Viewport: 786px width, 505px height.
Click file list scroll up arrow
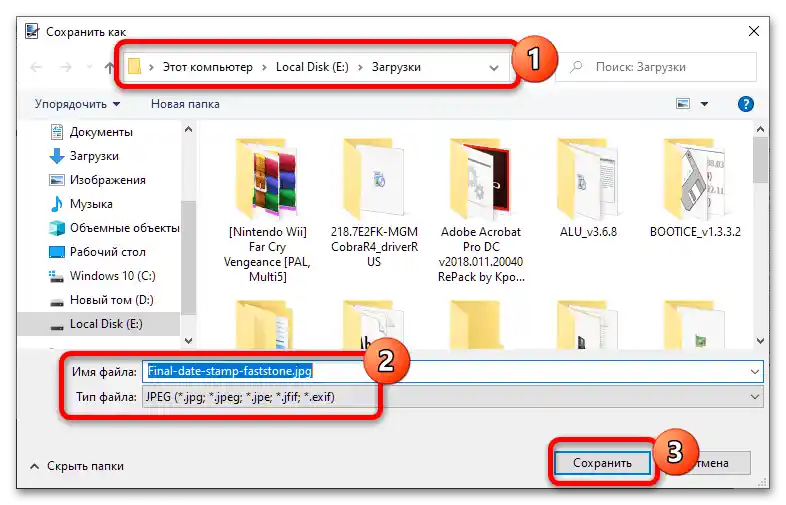point(760,129)
